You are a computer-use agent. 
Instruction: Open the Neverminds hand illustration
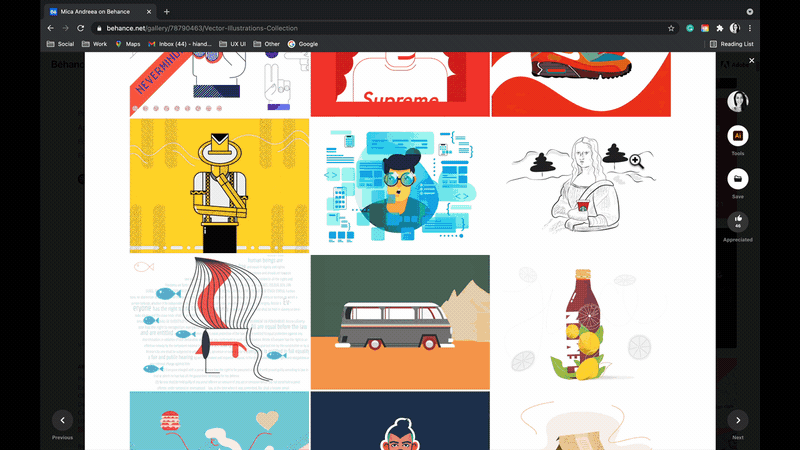[x=219, y=84]
